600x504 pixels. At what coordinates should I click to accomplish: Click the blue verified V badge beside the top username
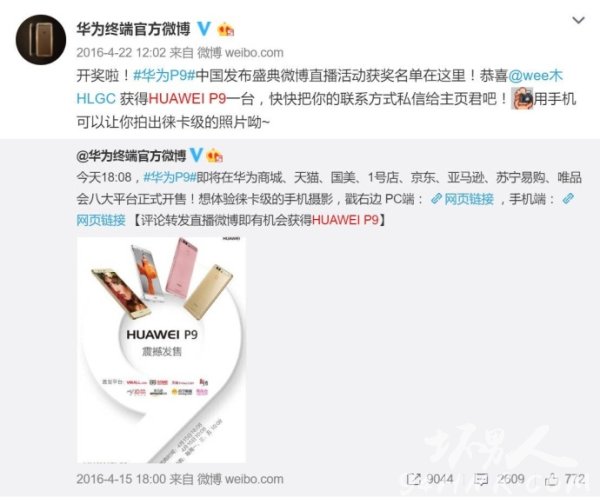tap(204, 29)
